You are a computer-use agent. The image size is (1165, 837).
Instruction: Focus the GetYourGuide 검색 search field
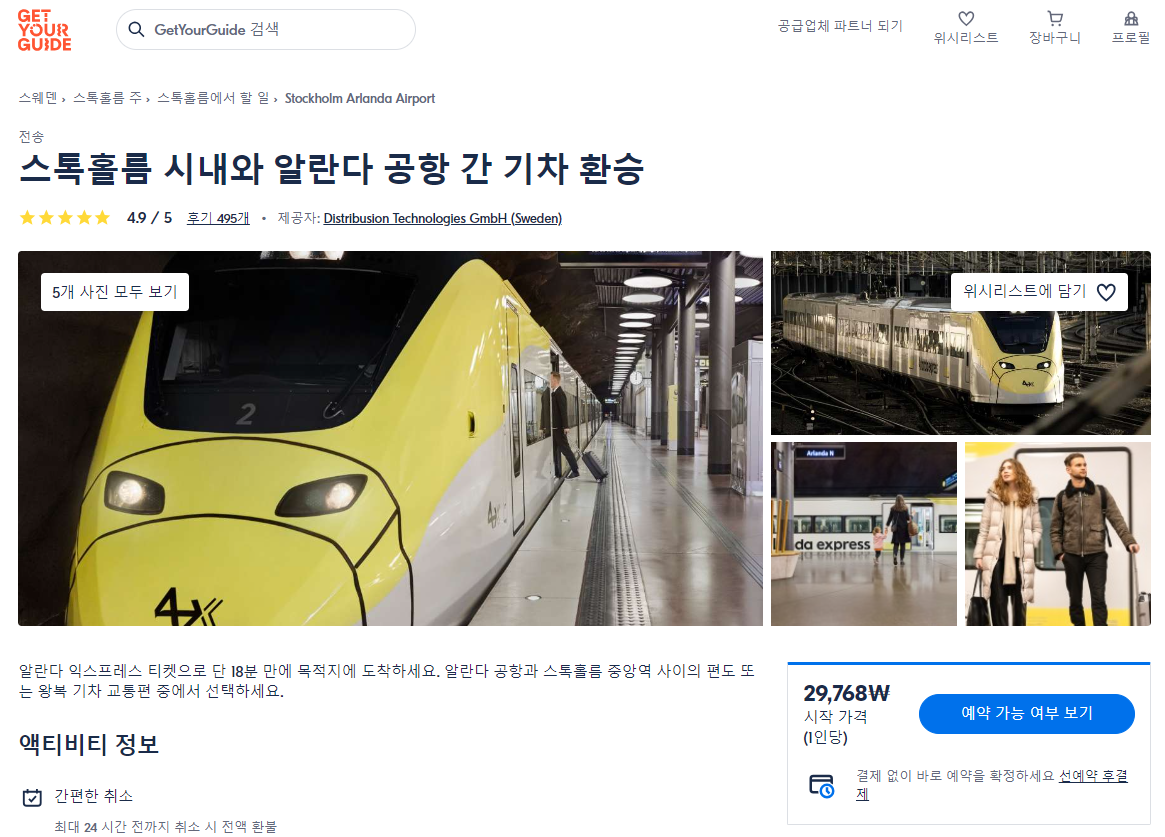[x=266, y=30]
